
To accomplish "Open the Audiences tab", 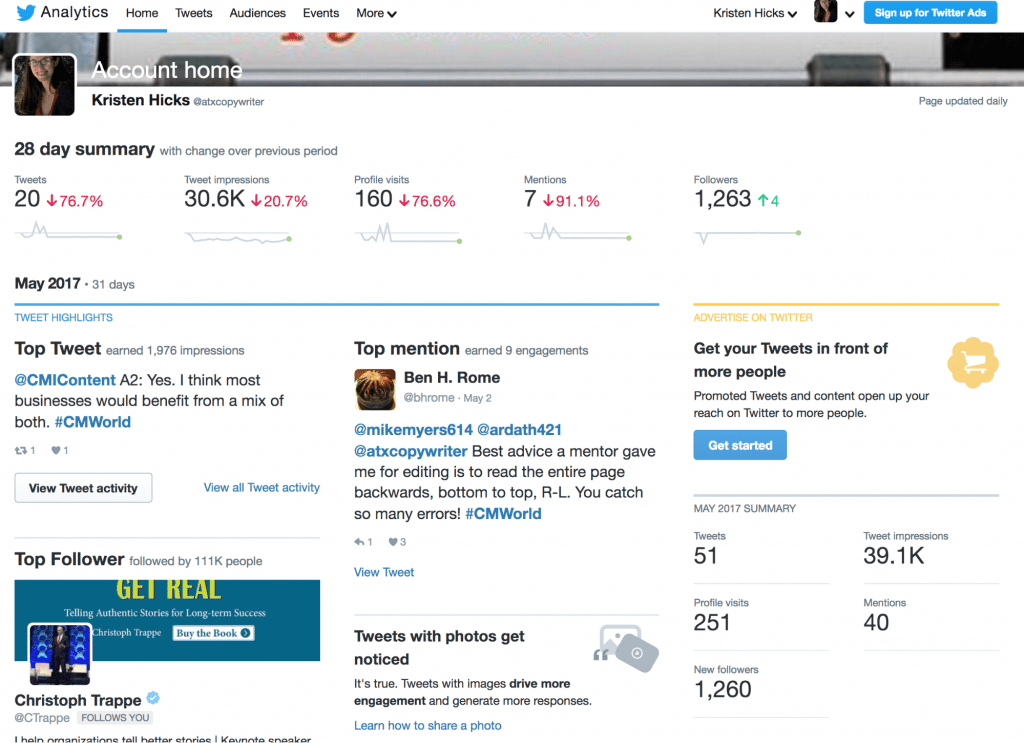I will pos(257,13).
